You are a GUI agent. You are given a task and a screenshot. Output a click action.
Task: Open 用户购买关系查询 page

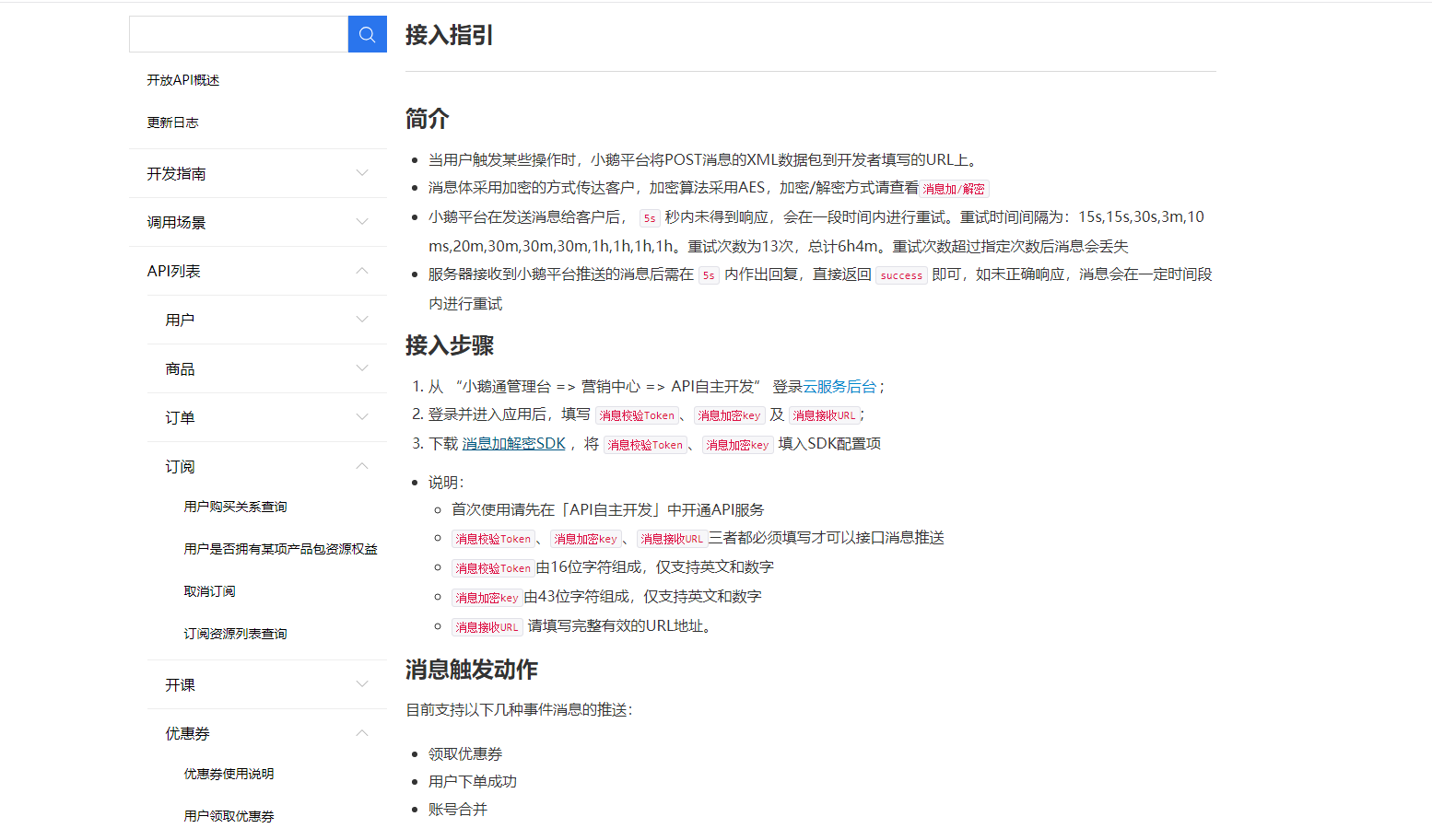235,507
